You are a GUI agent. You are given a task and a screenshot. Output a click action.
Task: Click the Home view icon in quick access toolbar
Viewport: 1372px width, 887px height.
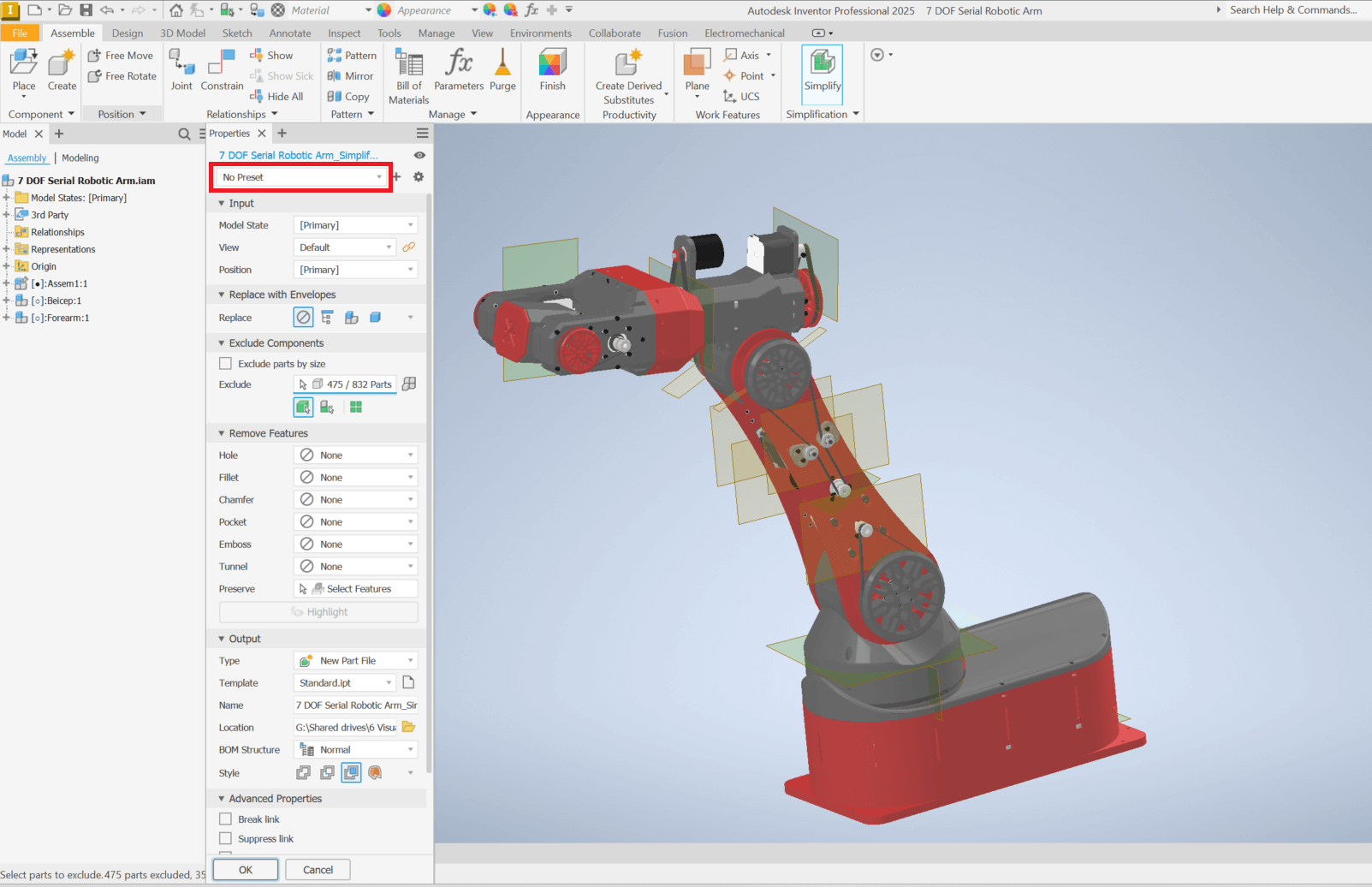pos(176,10)
